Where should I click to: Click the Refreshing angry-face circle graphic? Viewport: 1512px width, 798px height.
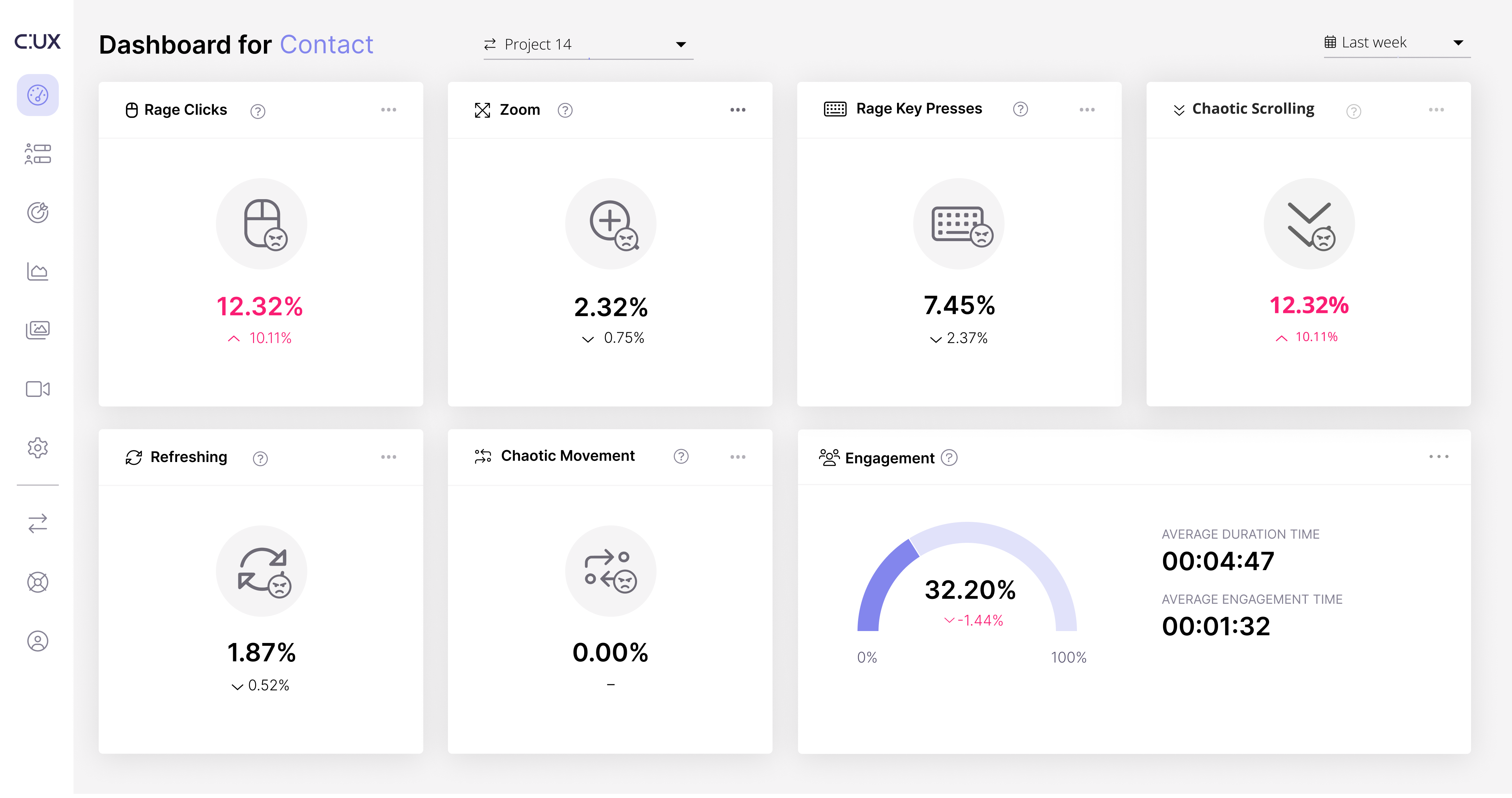[x=262, y=570]
